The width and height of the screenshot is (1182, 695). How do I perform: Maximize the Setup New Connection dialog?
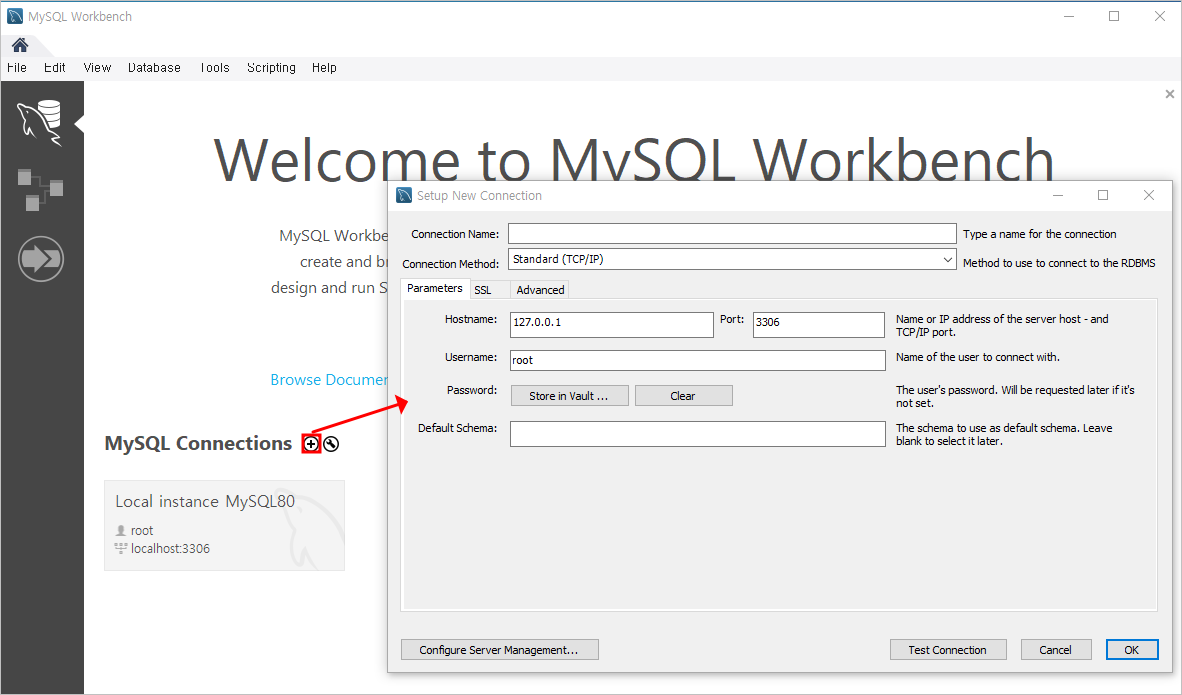[x=1103, y=195]
